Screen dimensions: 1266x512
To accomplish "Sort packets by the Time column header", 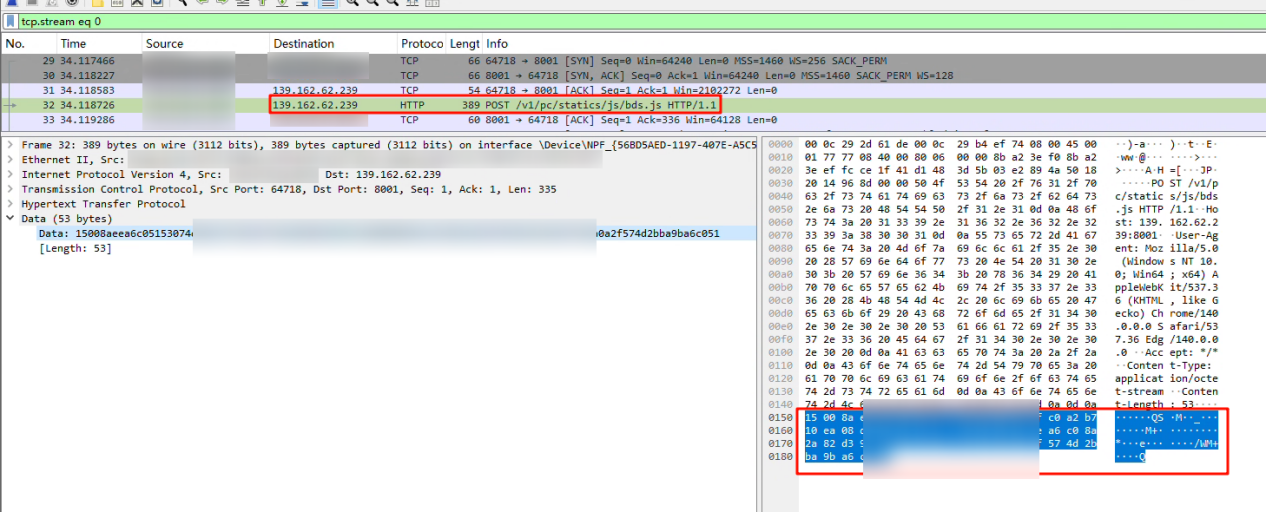I will click(x=73, y=44).
